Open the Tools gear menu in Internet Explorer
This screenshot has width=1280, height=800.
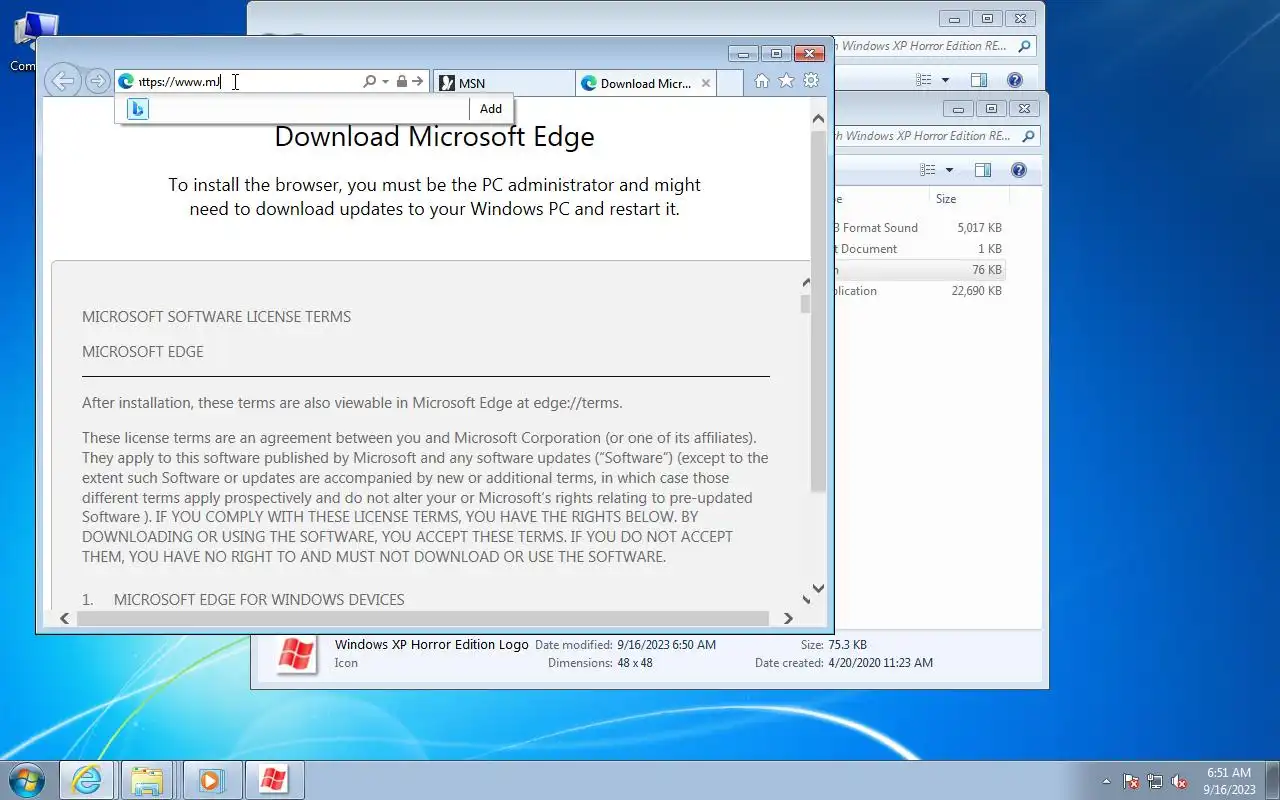click(x=811, y=81)
